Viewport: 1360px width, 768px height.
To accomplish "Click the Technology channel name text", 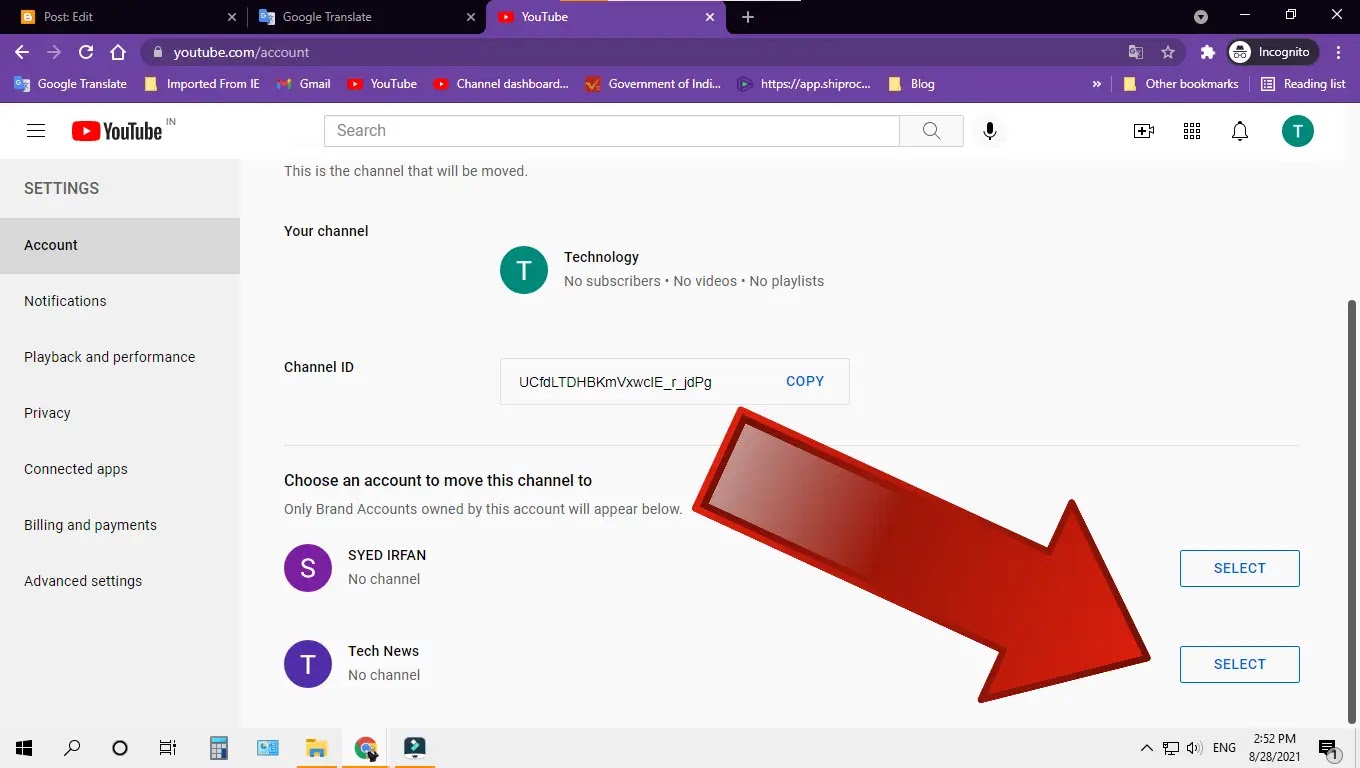I will click(x=601, y=257).
